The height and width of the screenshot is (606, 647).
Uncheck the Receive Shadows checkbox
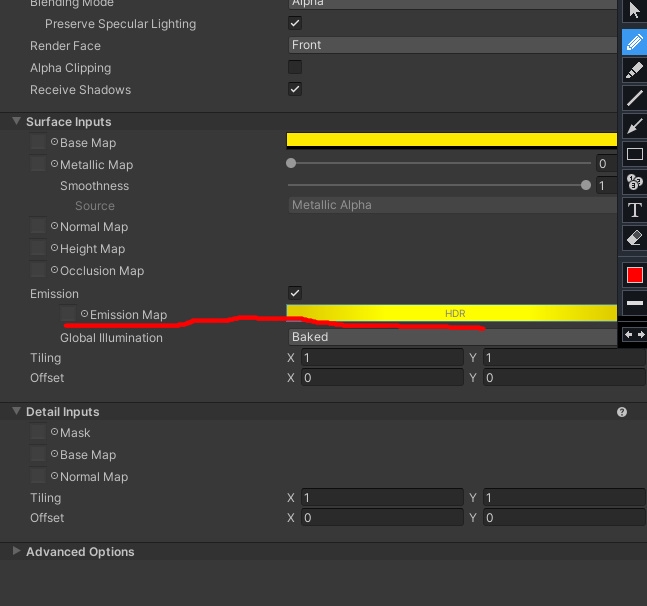(295, 89)
